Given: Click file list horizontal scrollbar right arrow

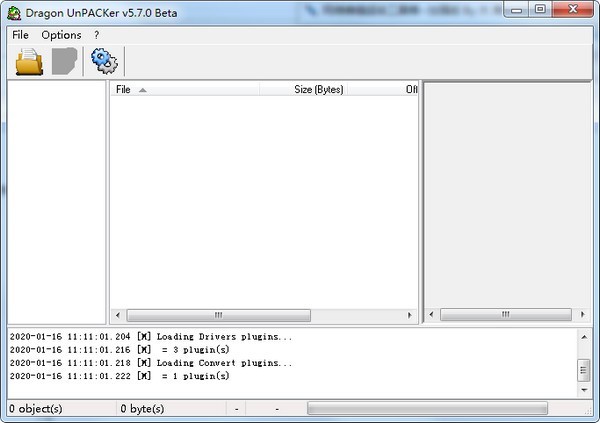Looking at the screenshot, I should 410,315.
